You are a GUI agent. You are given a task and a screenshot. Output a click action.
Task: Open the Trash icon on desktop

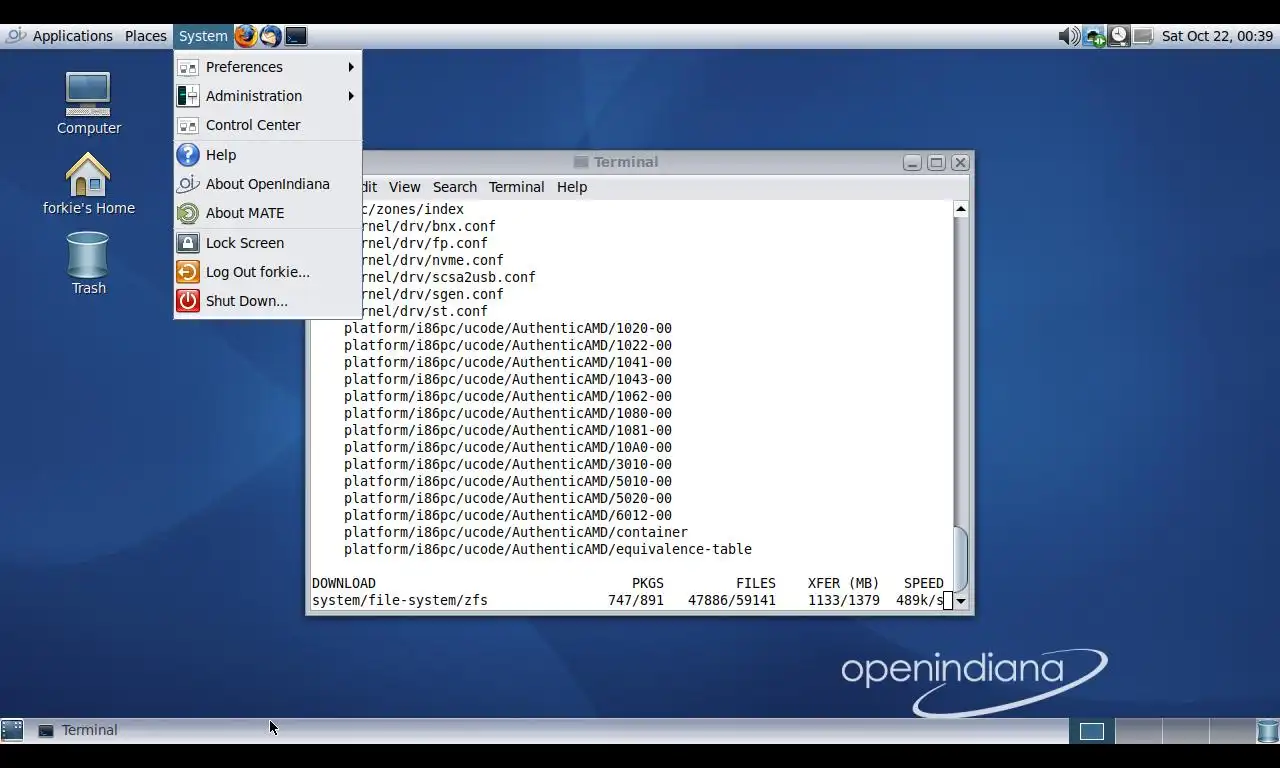(x=88, y=263)
